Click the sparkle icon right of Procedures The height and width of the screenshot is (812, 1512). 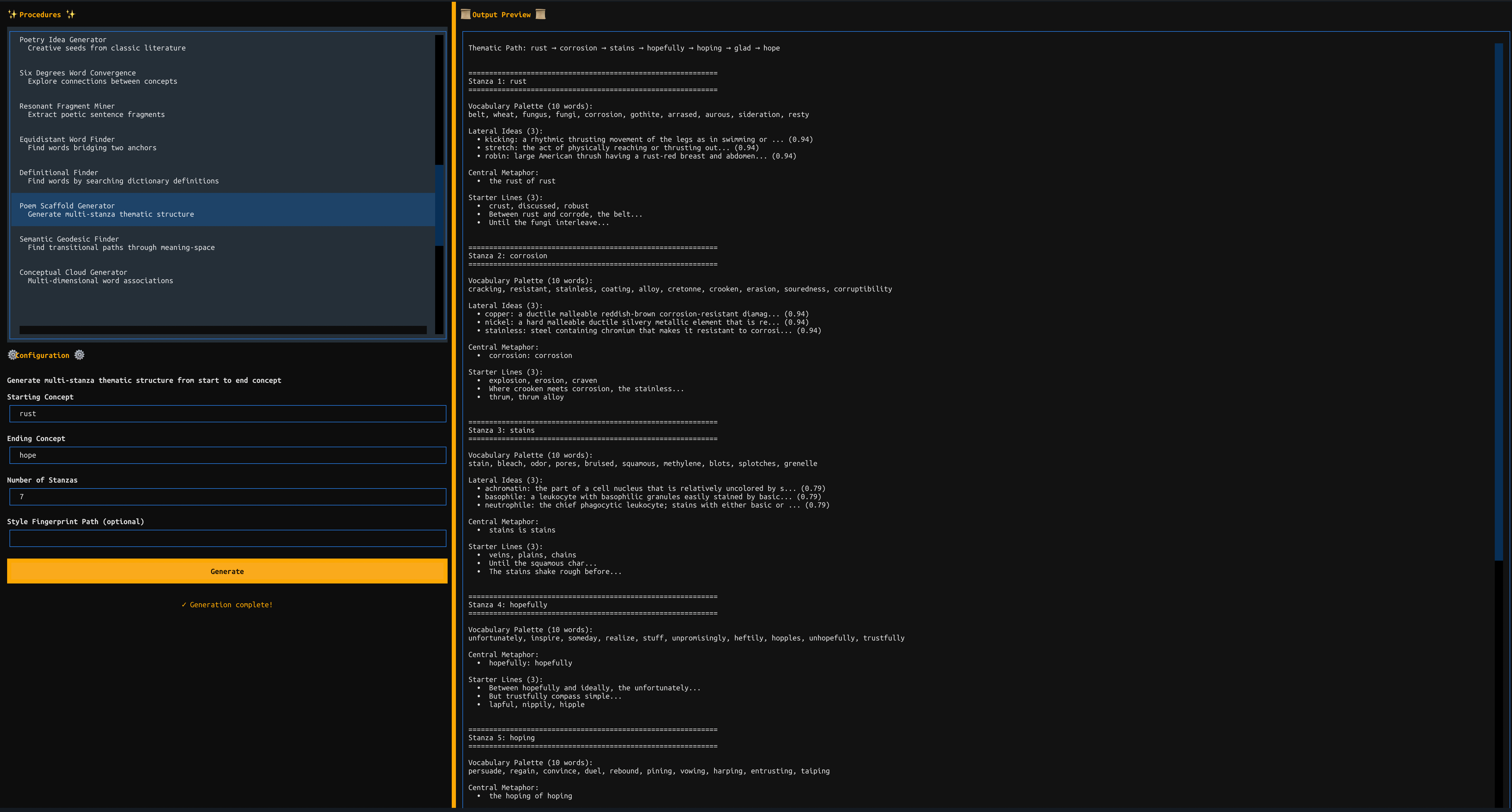70,15
